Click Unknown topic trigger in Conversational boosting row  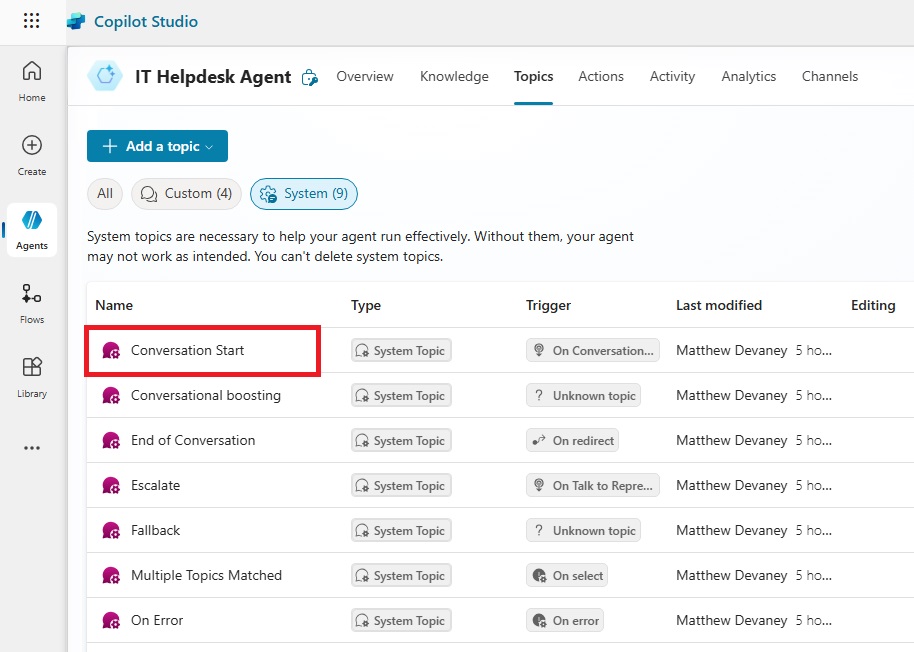pyautogui.click(x=583, y=395)
